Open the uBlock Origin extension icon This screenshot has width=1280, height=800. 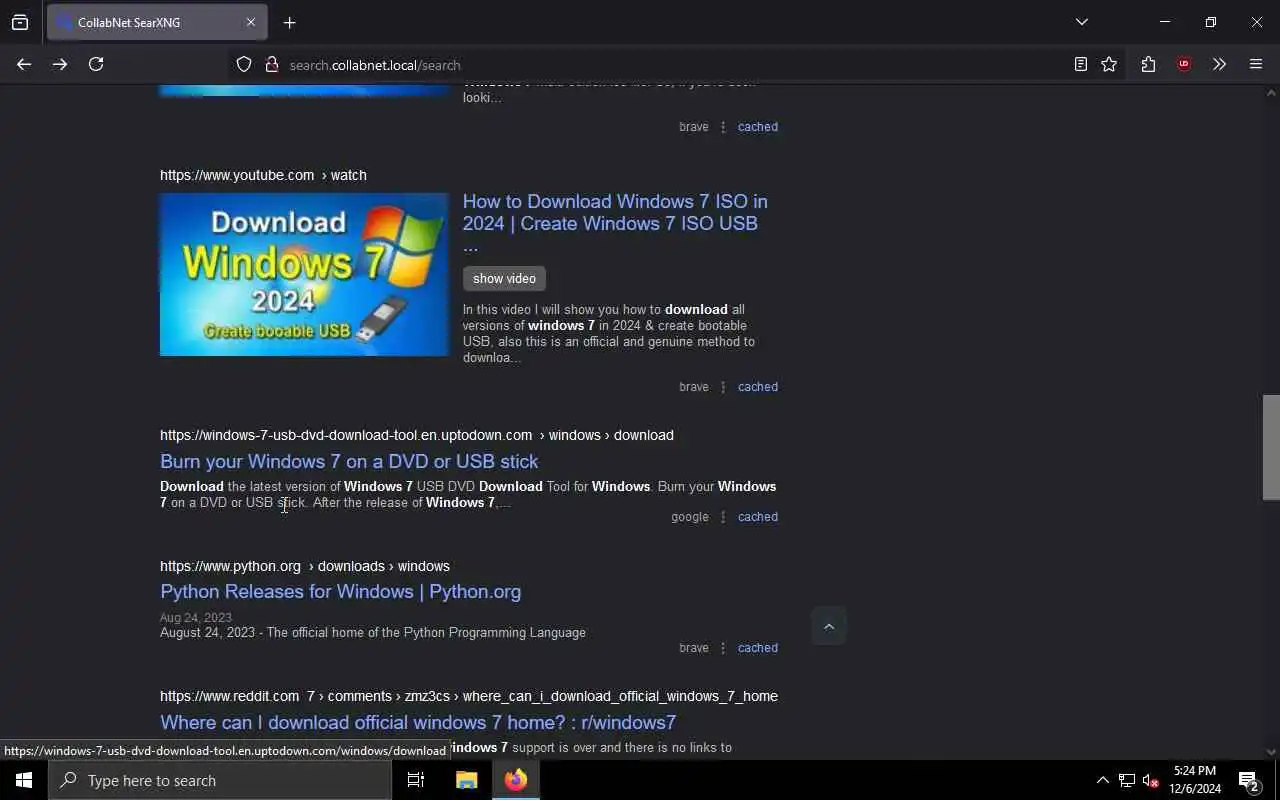click(1184, 64)
